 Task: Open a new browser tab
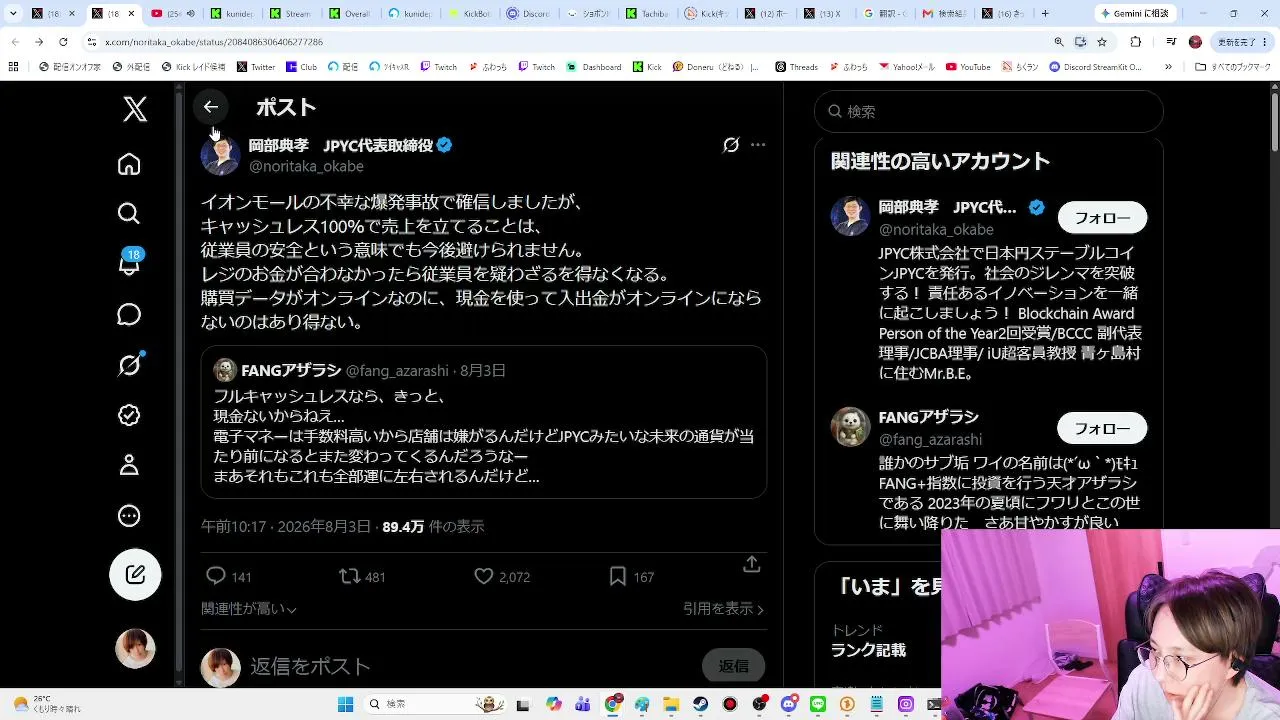[x=1045, y=13]
